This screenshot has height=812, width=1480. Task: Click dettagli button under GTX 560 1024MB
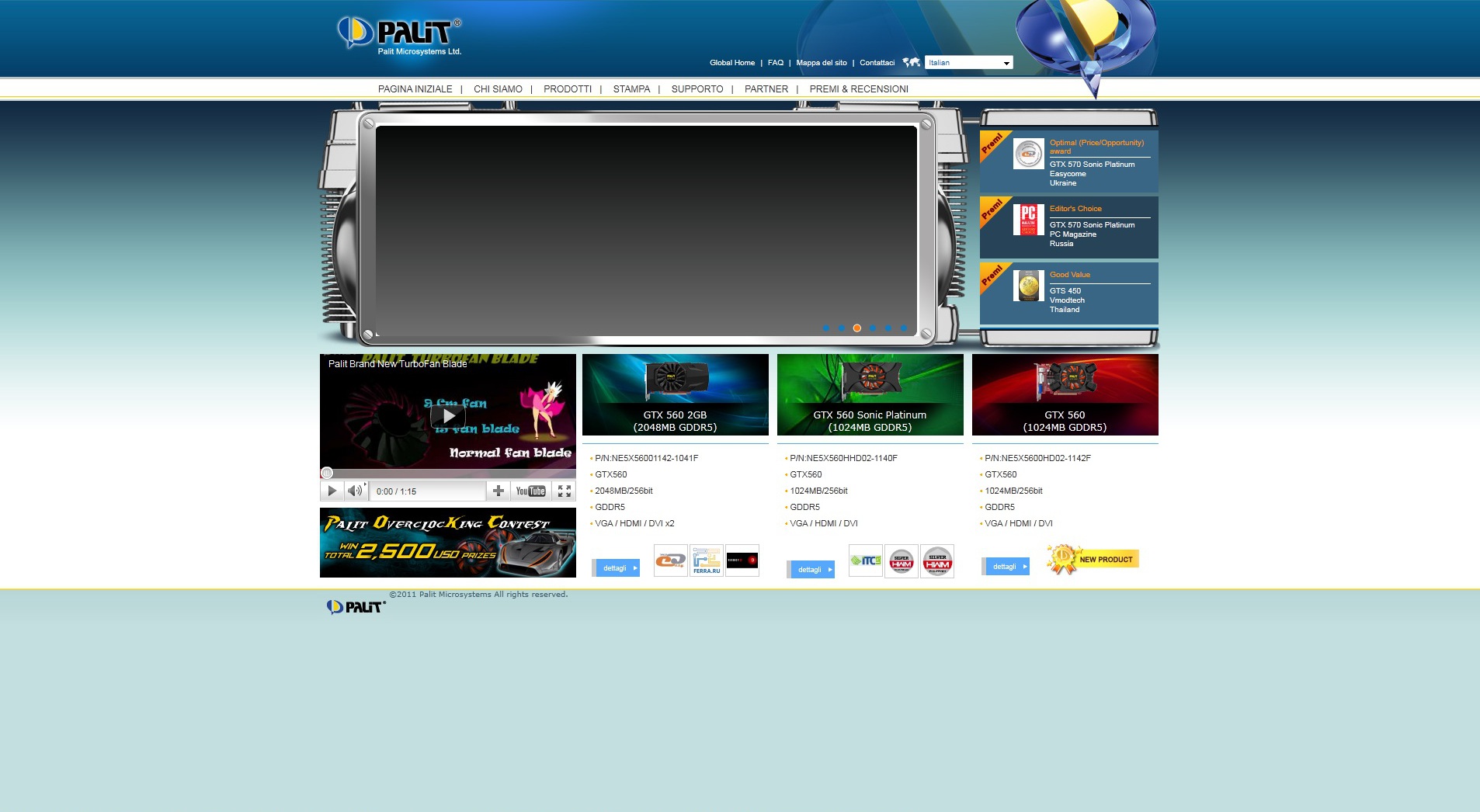tap(1006, 567)
